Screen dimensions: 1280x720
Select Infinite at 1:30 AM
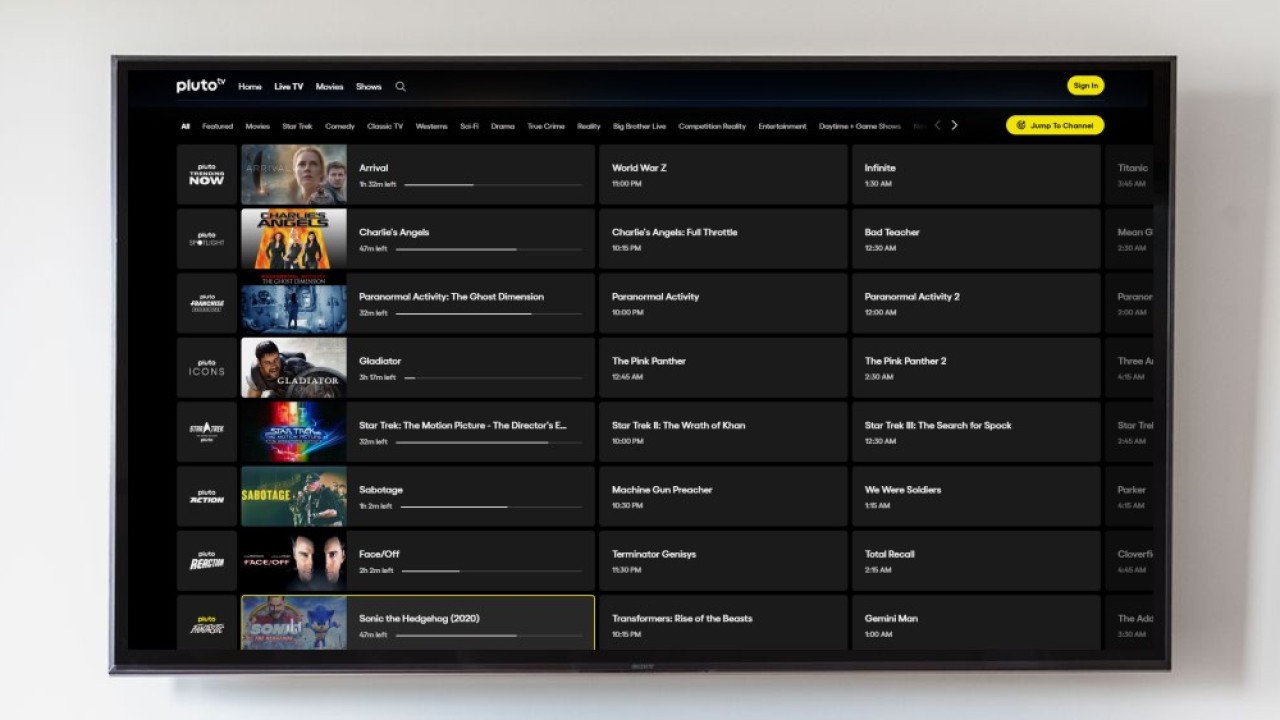[976, 175]
